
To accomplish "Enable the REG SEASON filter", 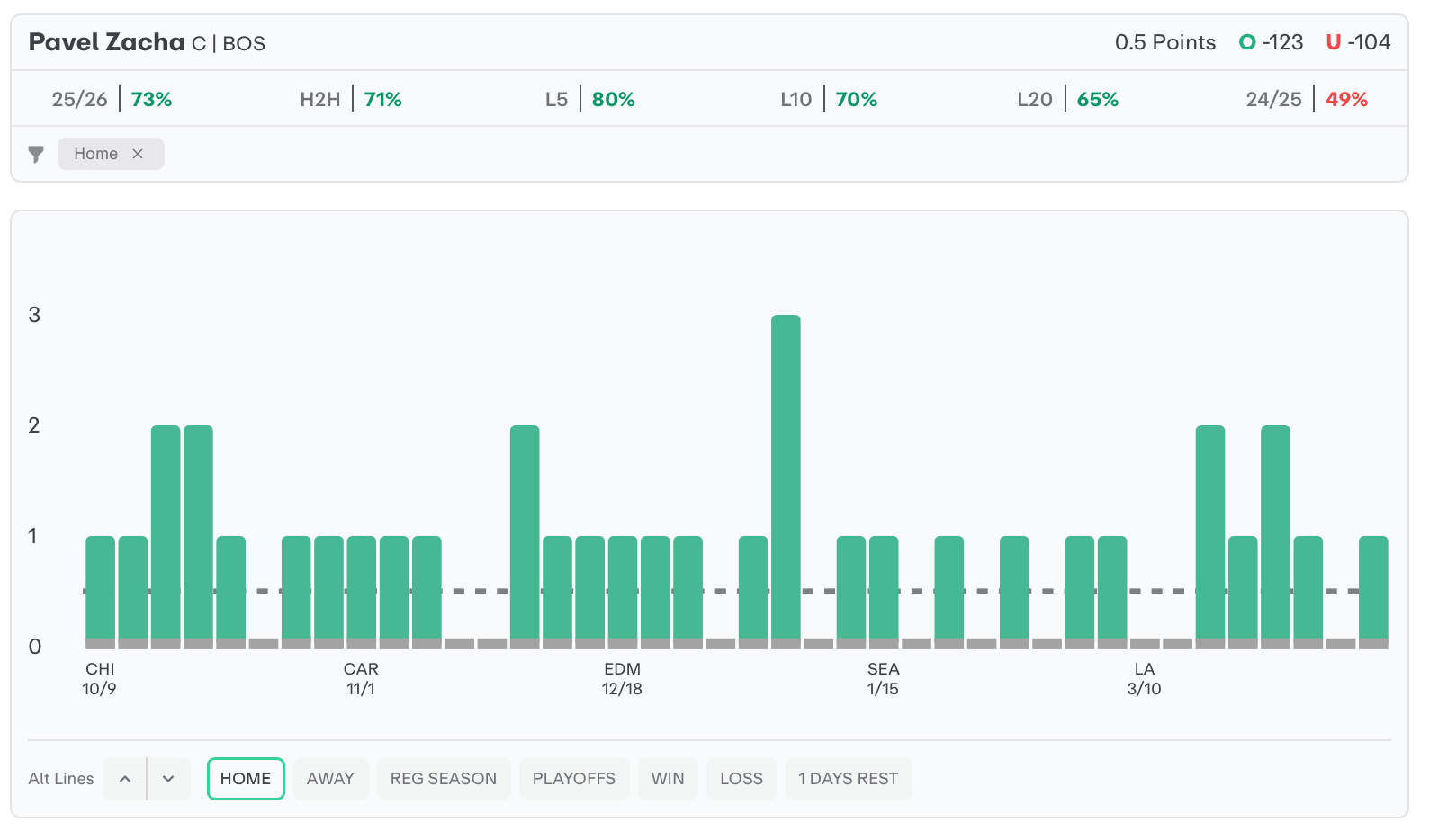I will [443, 779].
